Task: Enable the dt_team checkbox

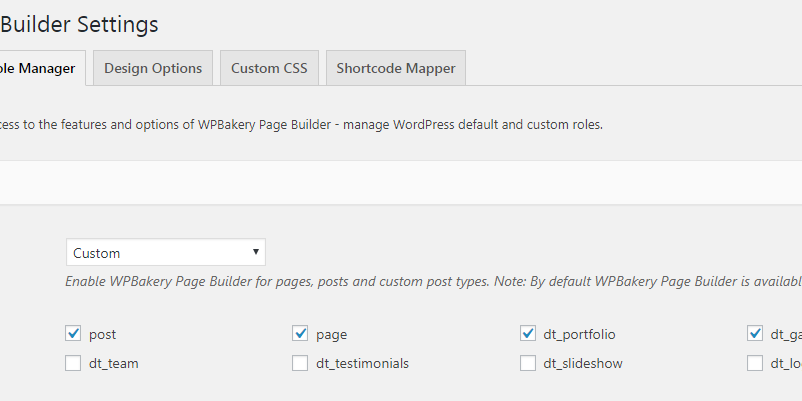Action: 73,363
